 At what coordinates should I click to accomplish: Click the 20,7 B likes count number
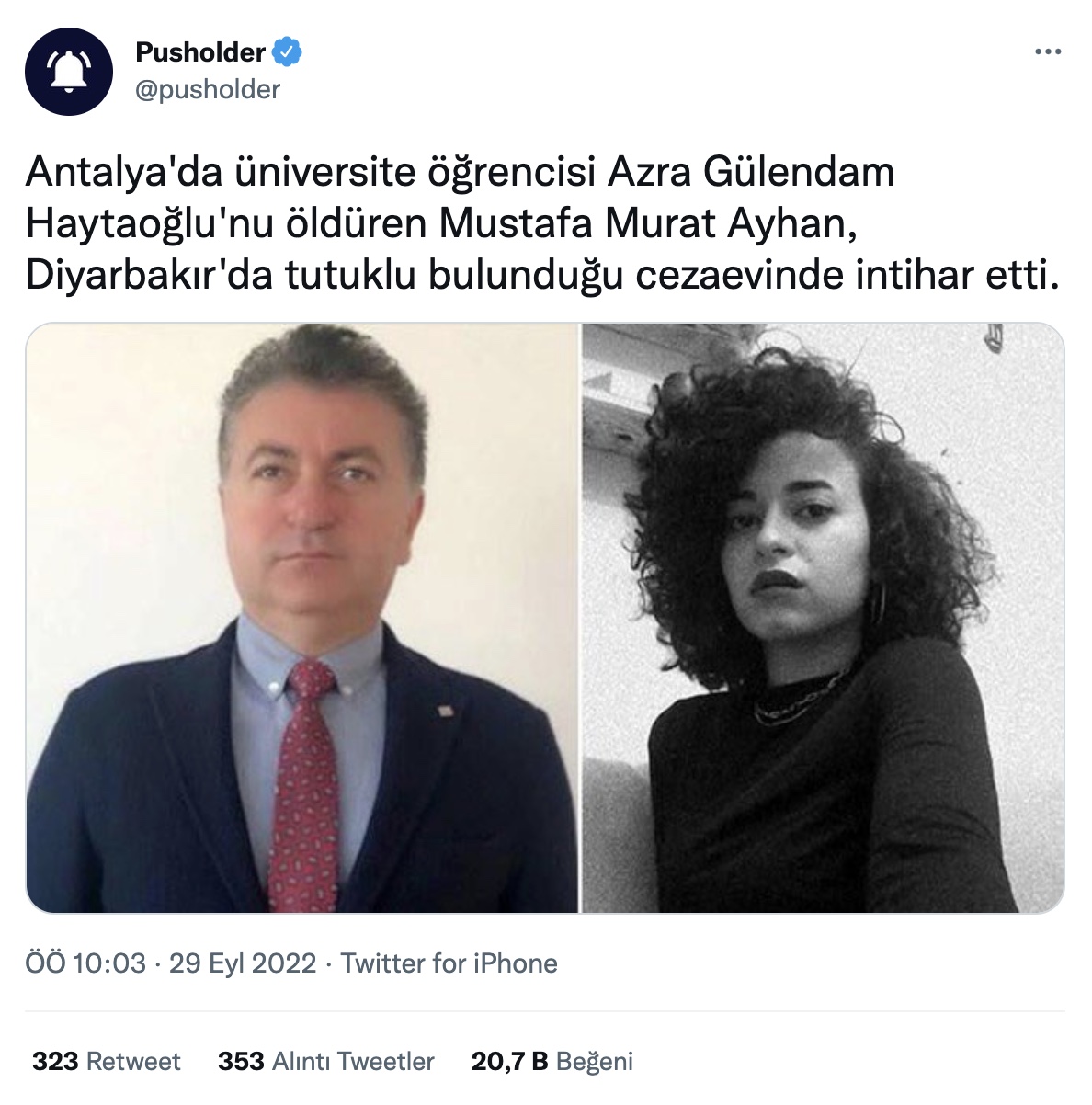pos(510,1062)
